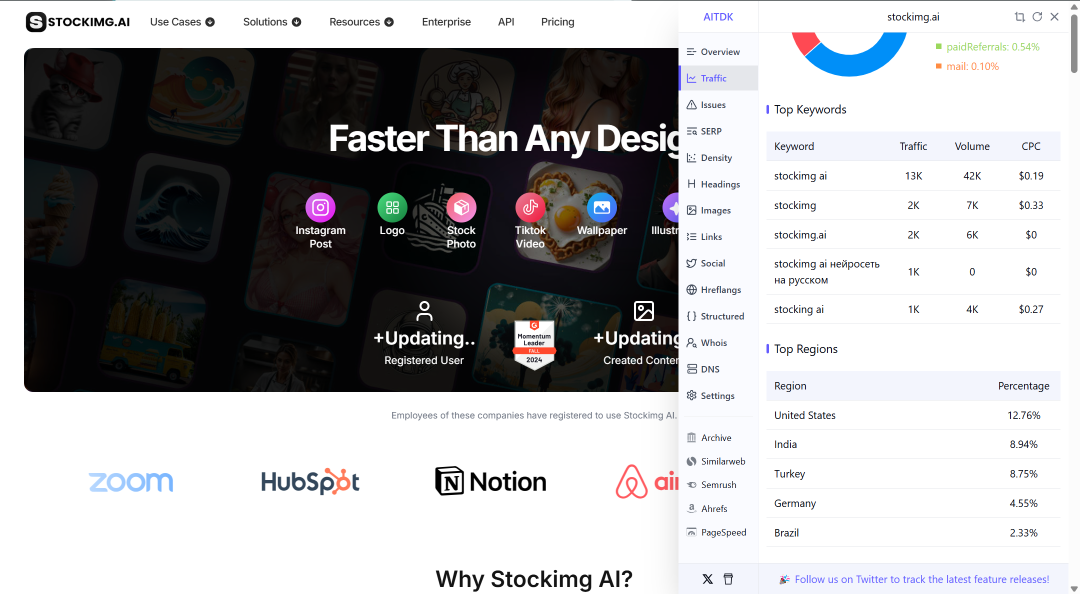Click the Volume column header

click(972, 146)
